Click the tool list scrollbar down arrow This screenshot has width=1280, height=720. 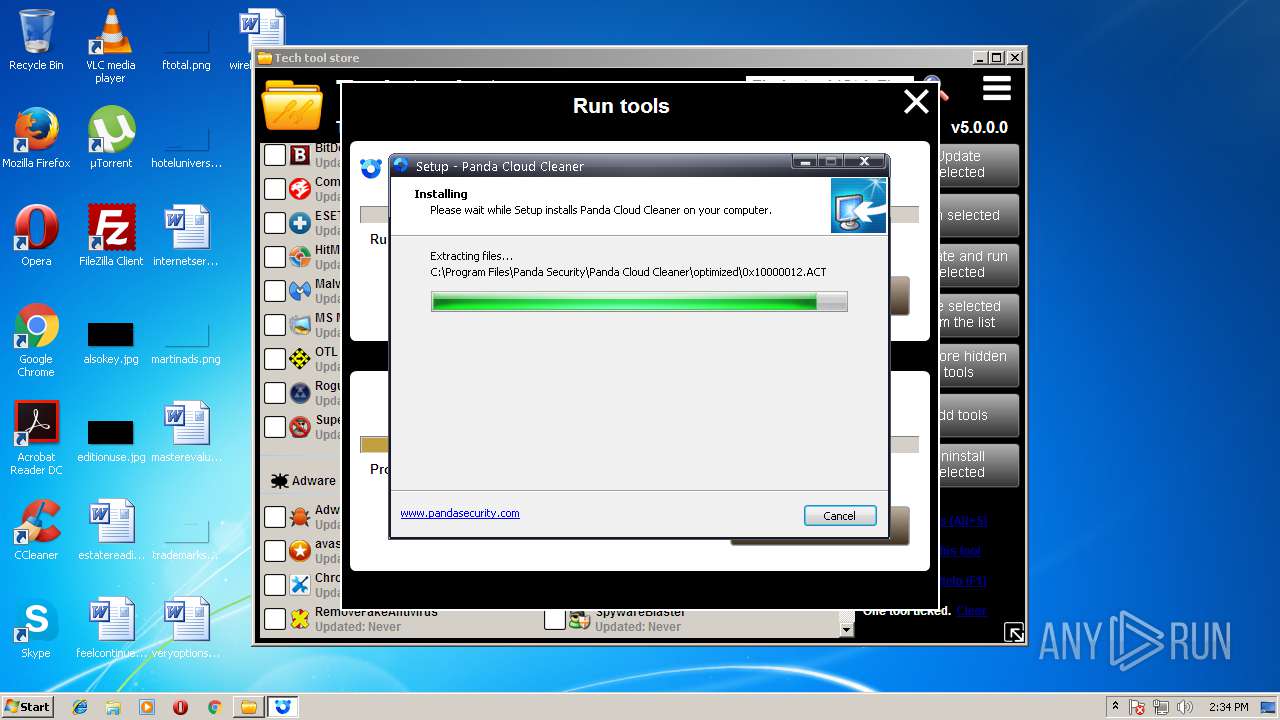pos(847,629)
